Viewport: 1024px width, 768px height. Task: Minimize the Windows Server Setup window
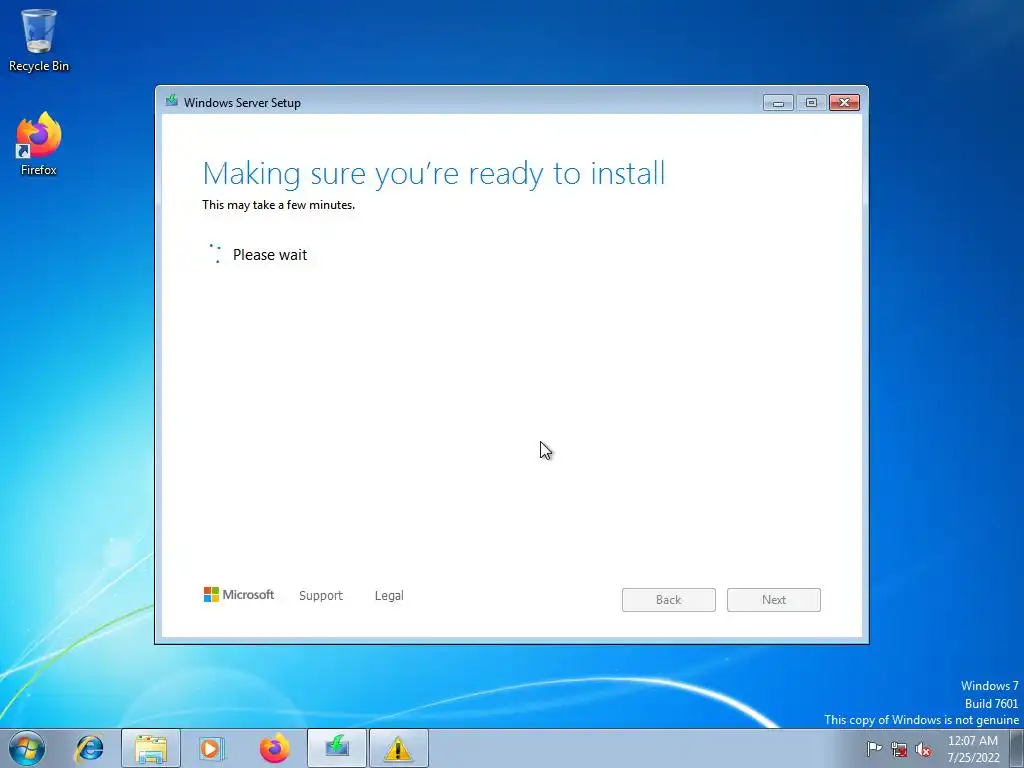tap(778, 103)
